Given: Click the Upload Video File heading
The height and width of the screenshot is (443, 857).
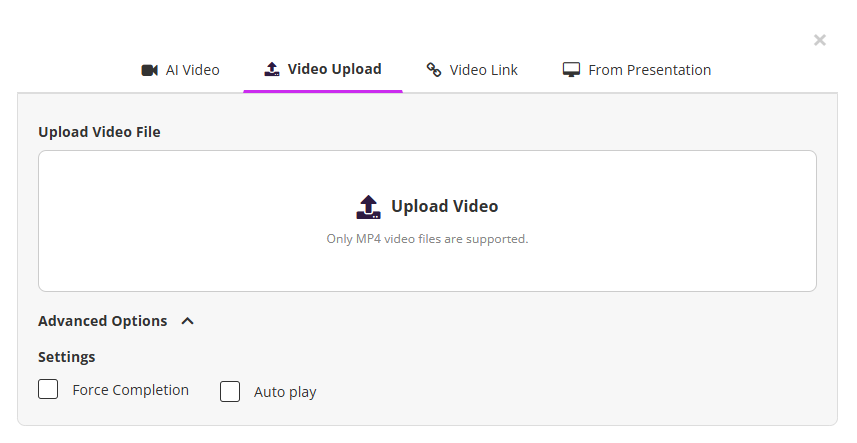Looking at the screenshot, I should [x=99, y=132].
